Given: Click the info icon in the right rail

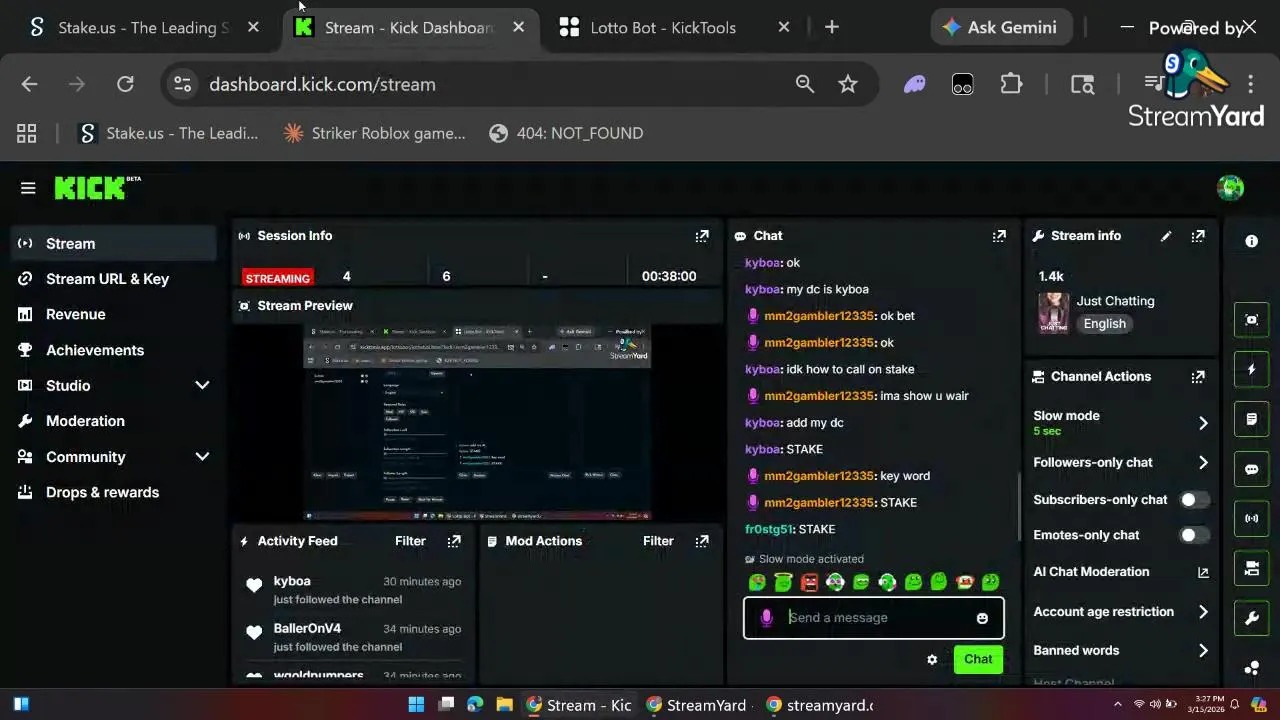Looking at the screenshot, I should pos(1251,241).
